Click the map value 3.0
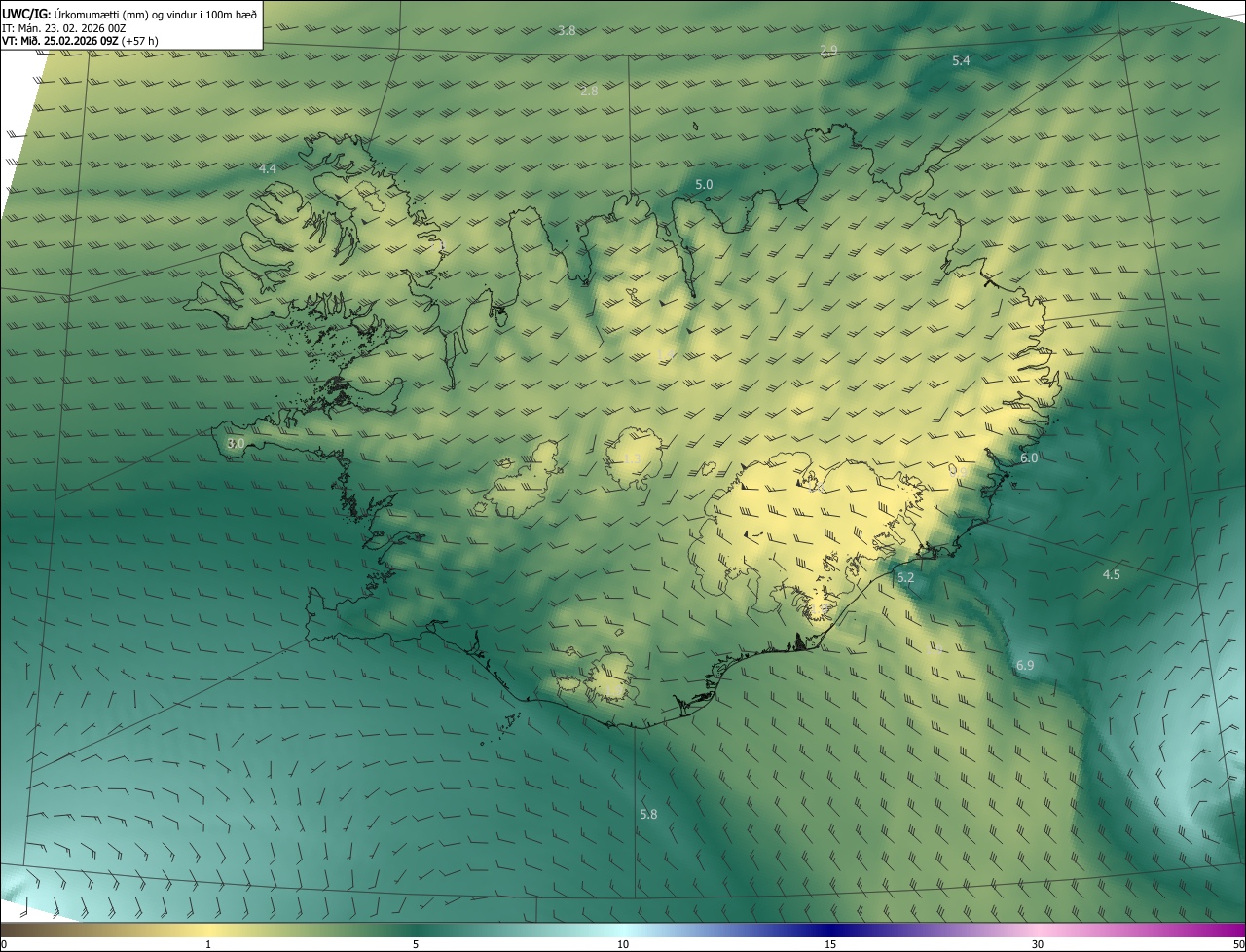 click(x=236, y=444)
